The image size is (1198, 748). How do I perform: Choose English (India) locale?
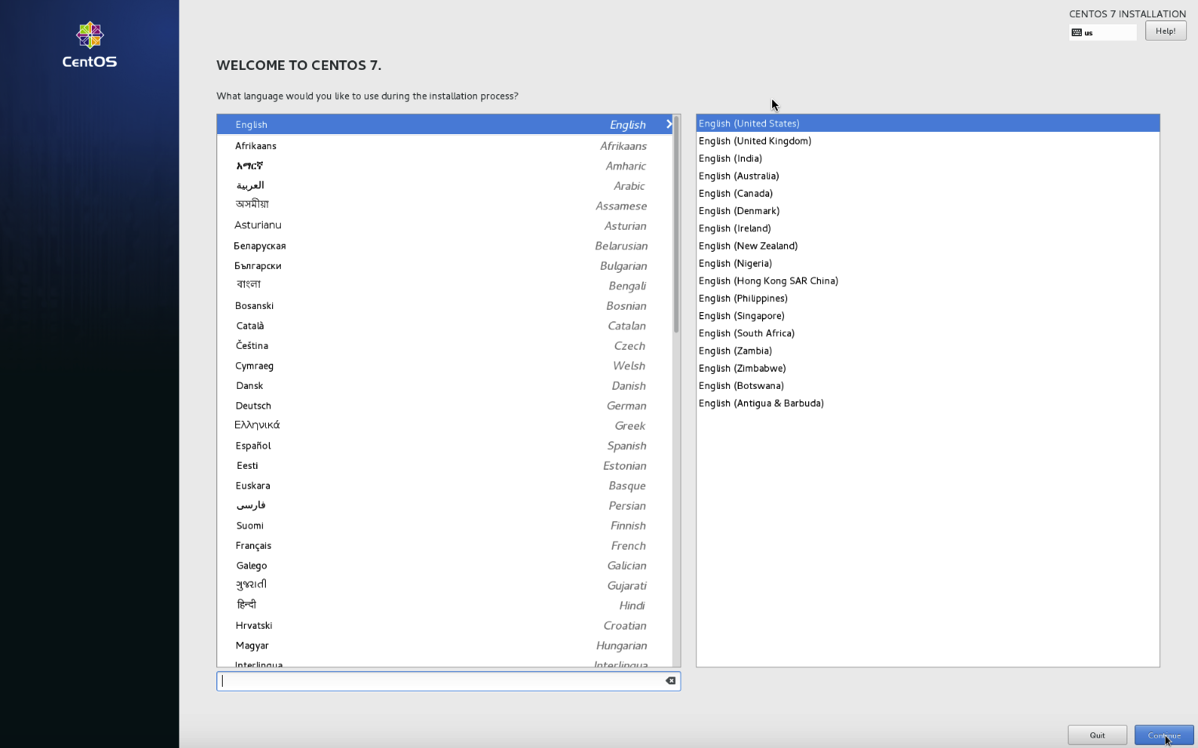(x=928, y=158)
